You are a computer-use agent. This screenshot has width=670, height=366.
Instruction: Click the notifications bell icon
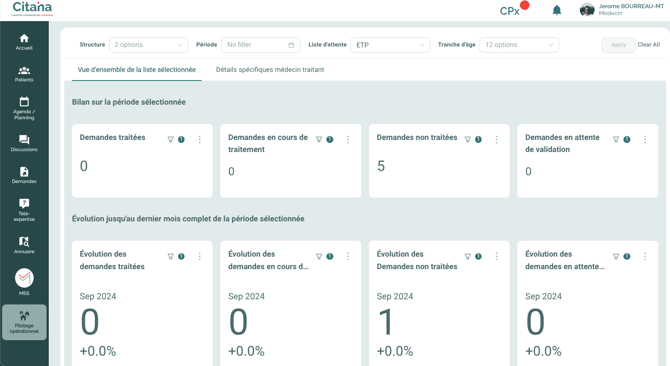coord(557,10)
